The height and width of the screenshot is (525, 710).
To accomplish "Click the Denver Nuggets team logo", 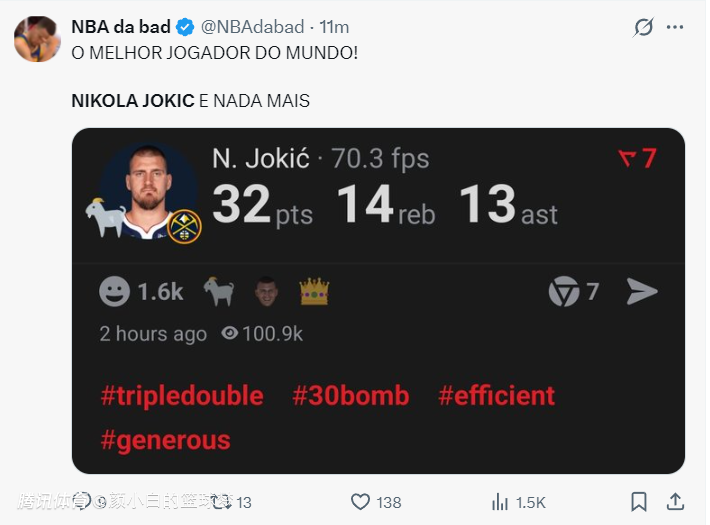I will coord(184,226).
